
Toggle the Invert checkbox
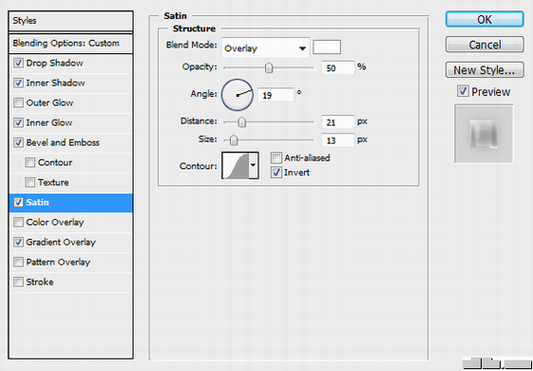(x=276, y=172)
